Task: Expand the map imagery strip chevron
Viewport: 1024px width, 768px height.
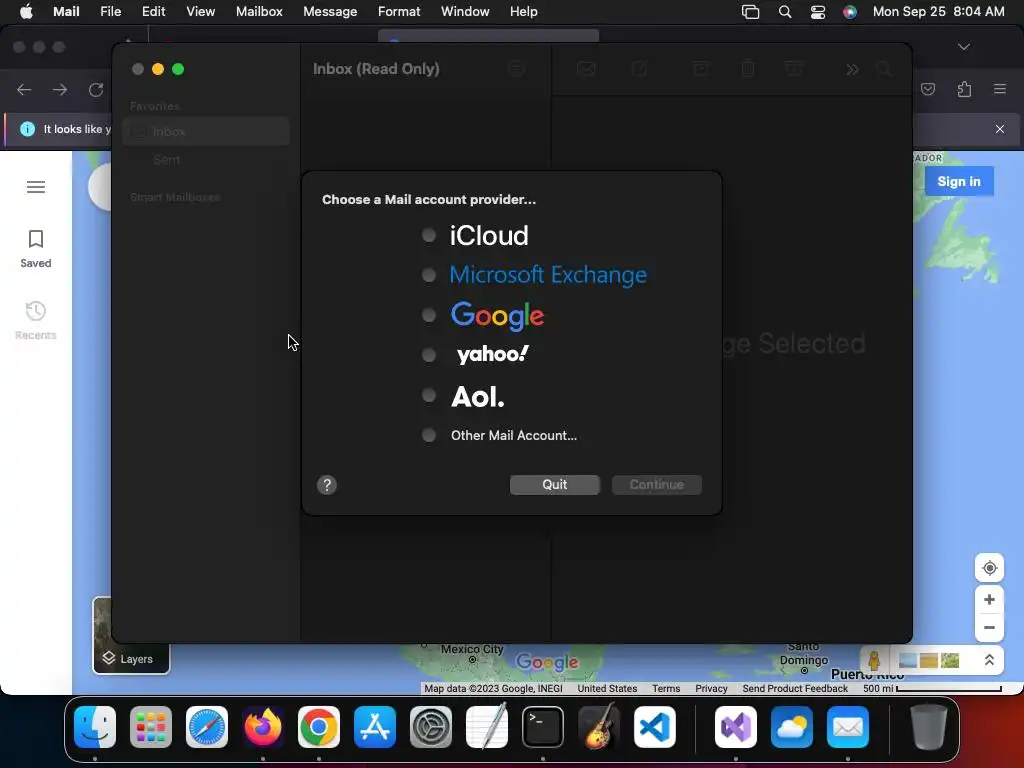Action: pyautogui.click(x=989, y=660)
